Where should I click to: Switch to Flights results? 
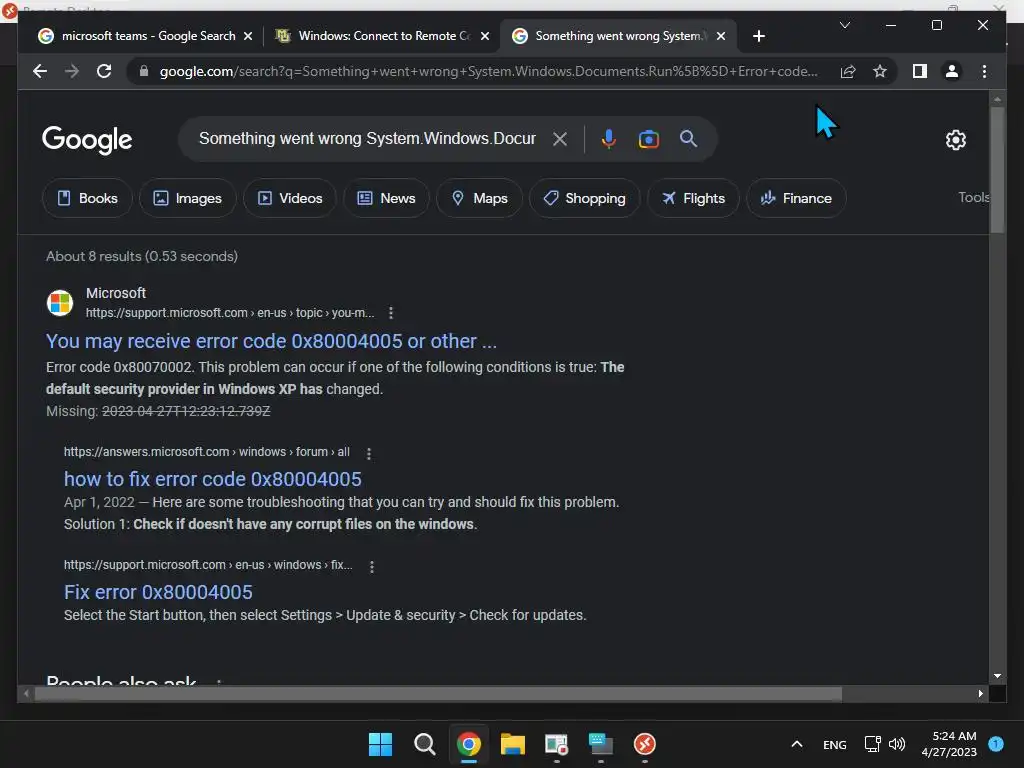(693, 198)
